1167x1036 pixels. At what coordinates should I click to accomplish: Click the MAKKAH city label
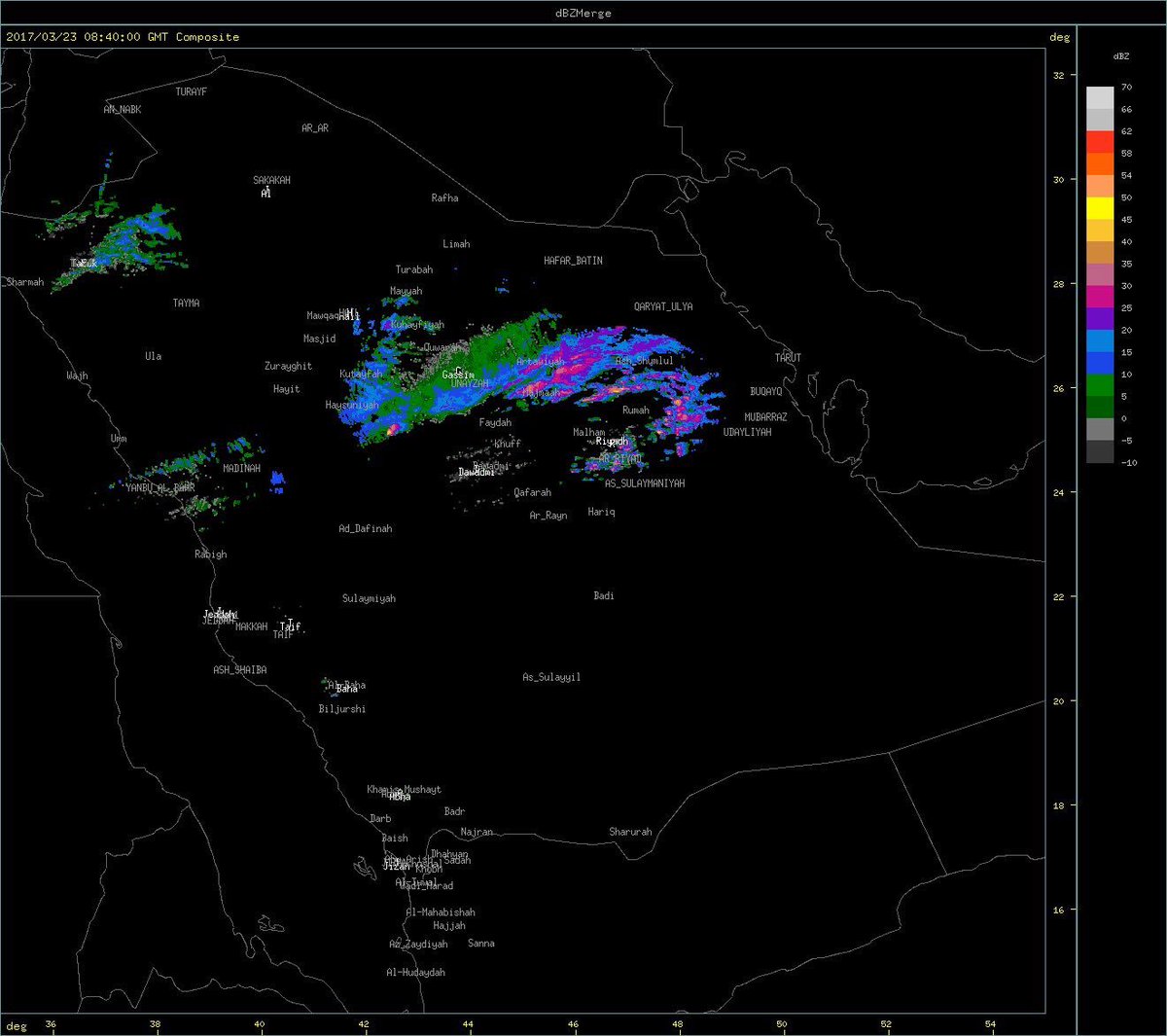point(252,627)
